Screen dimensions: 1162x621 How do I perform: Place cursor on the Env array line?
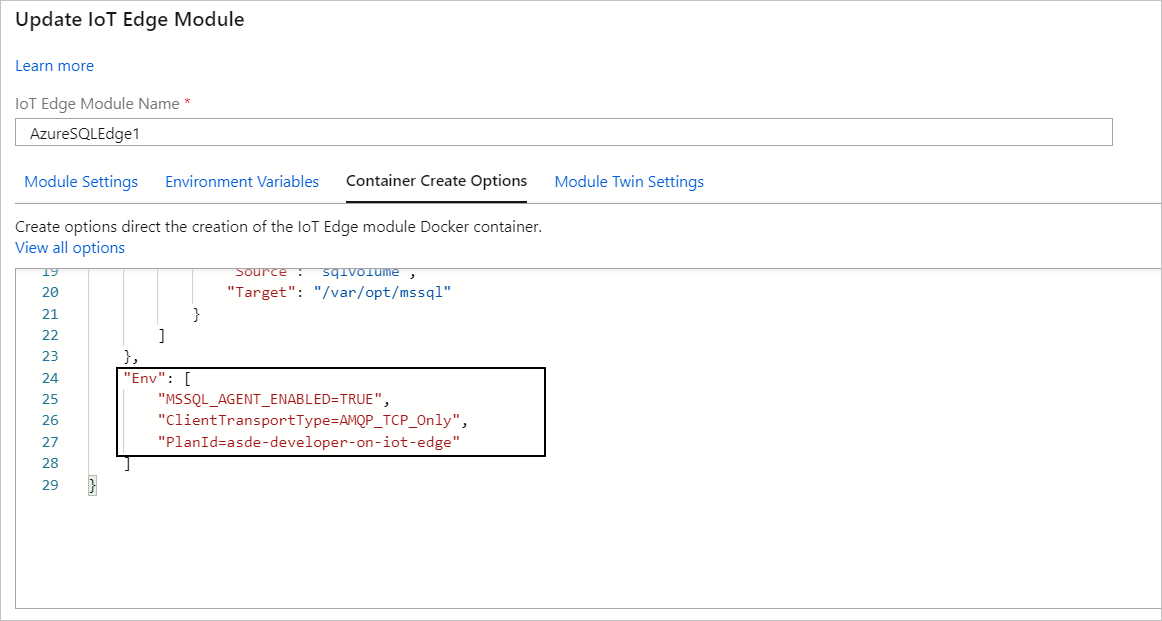(x=150, y=377)
